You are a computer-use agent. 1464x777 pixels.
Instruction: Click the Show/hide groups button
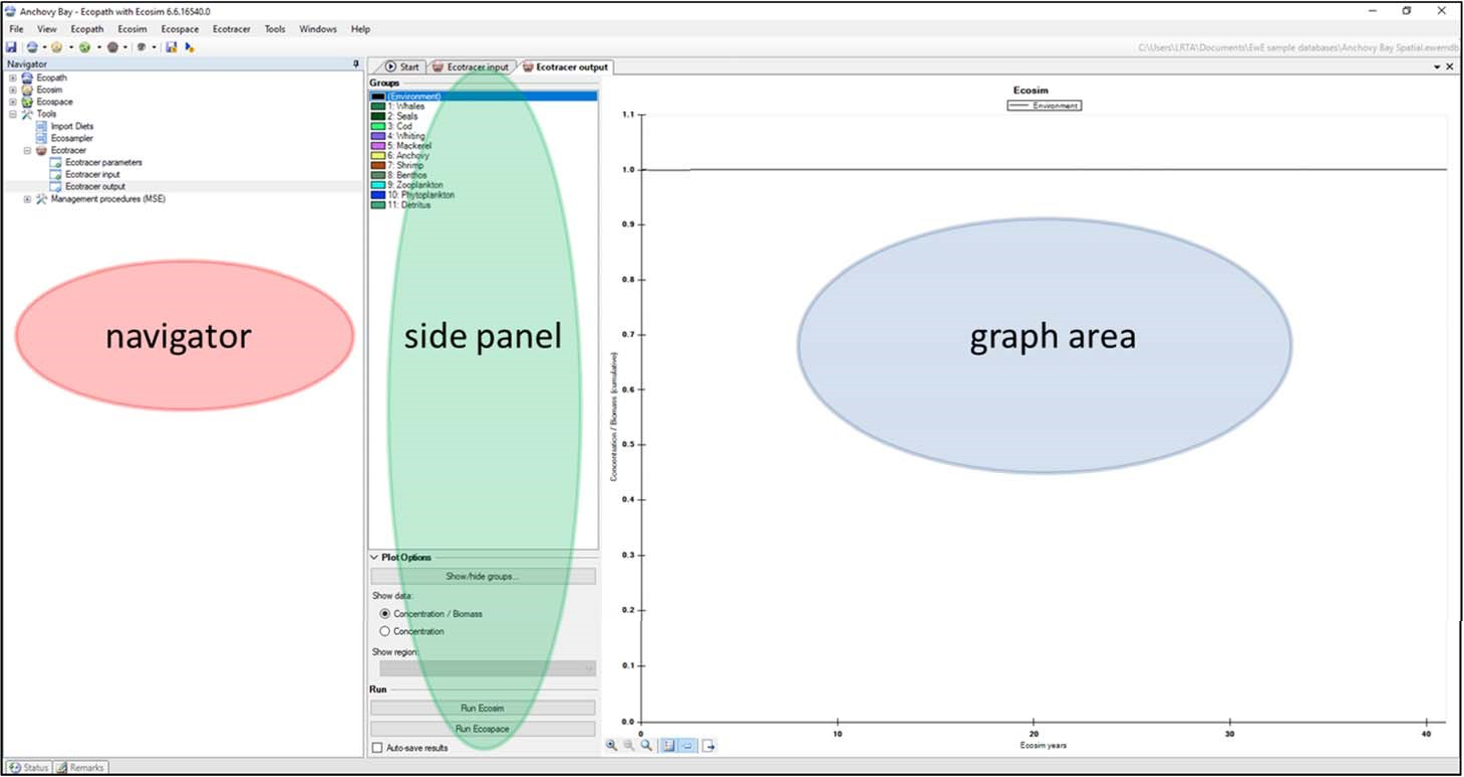483,576
